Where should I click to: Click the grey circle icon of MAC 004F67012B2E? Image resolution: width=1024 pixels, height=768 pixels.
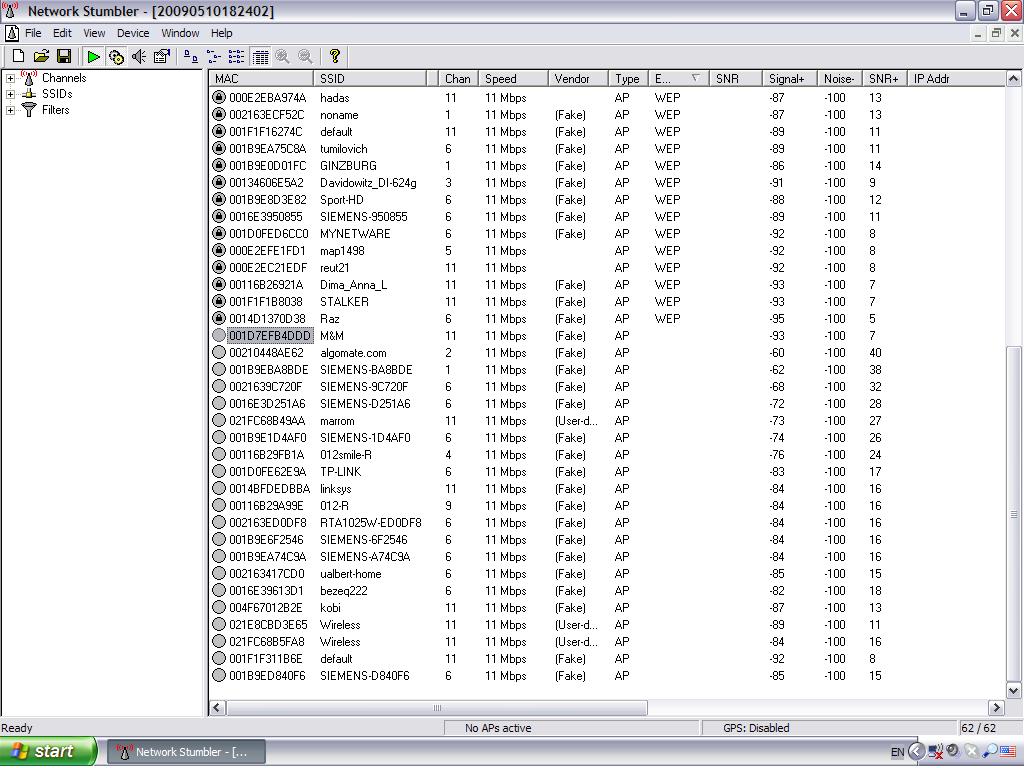(x=219, y=607)
